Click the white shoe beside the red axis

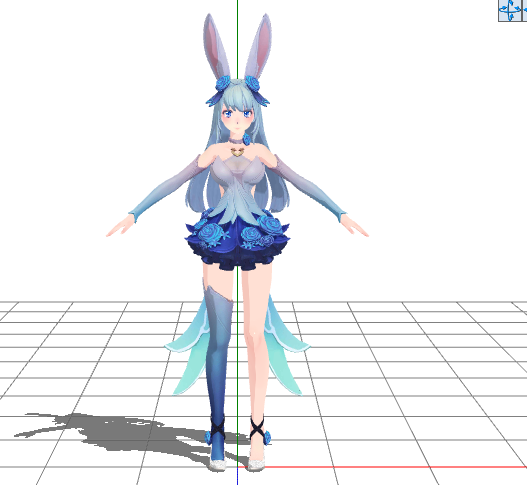[256, 464]
